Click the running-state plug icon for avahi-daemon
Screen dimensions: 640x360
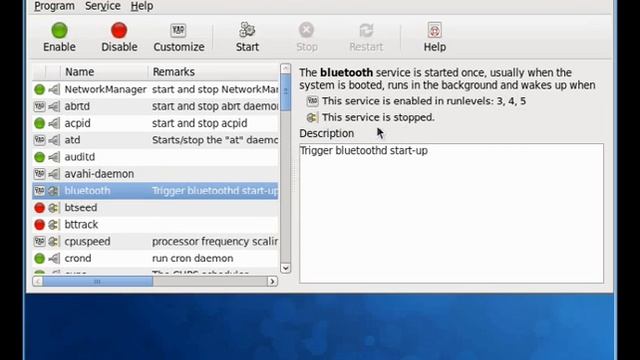pyautogui.click(x=54, y=174)
